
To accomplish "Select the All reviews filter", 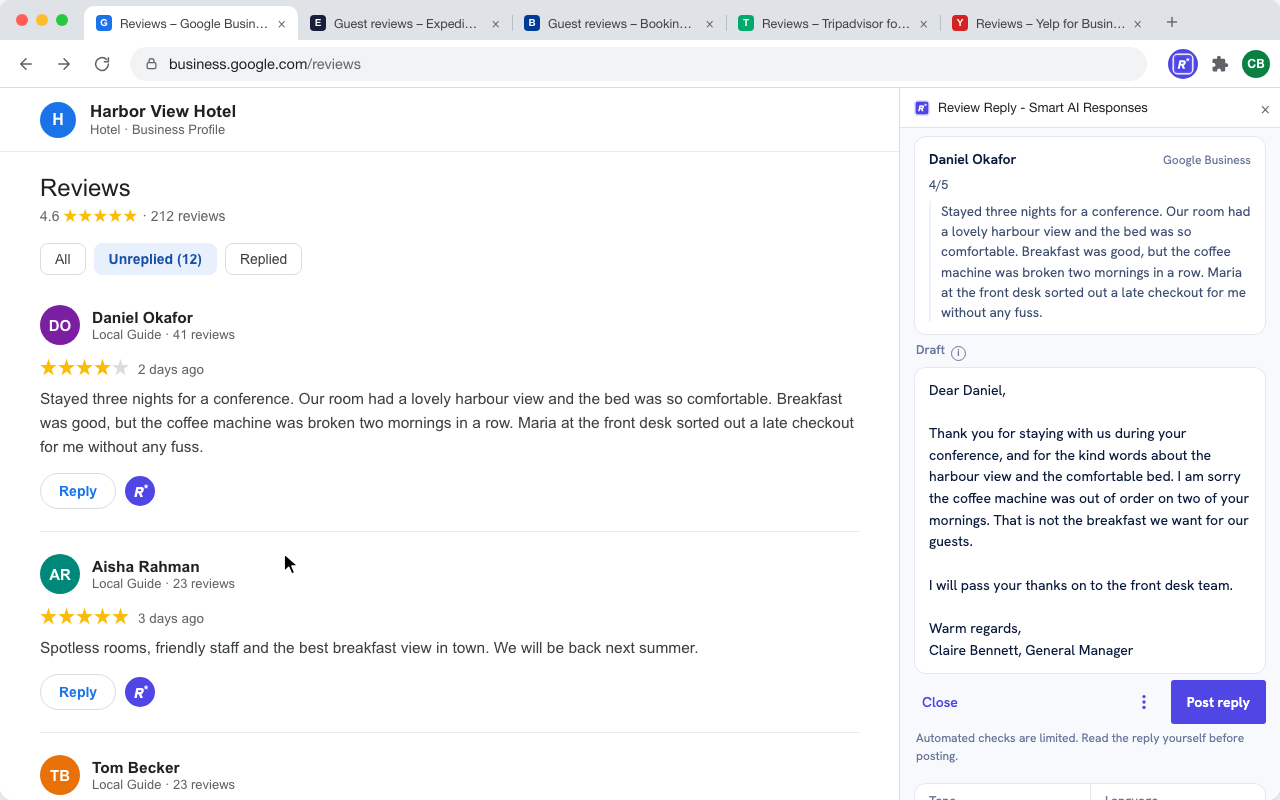I will (x=63, y=259).
